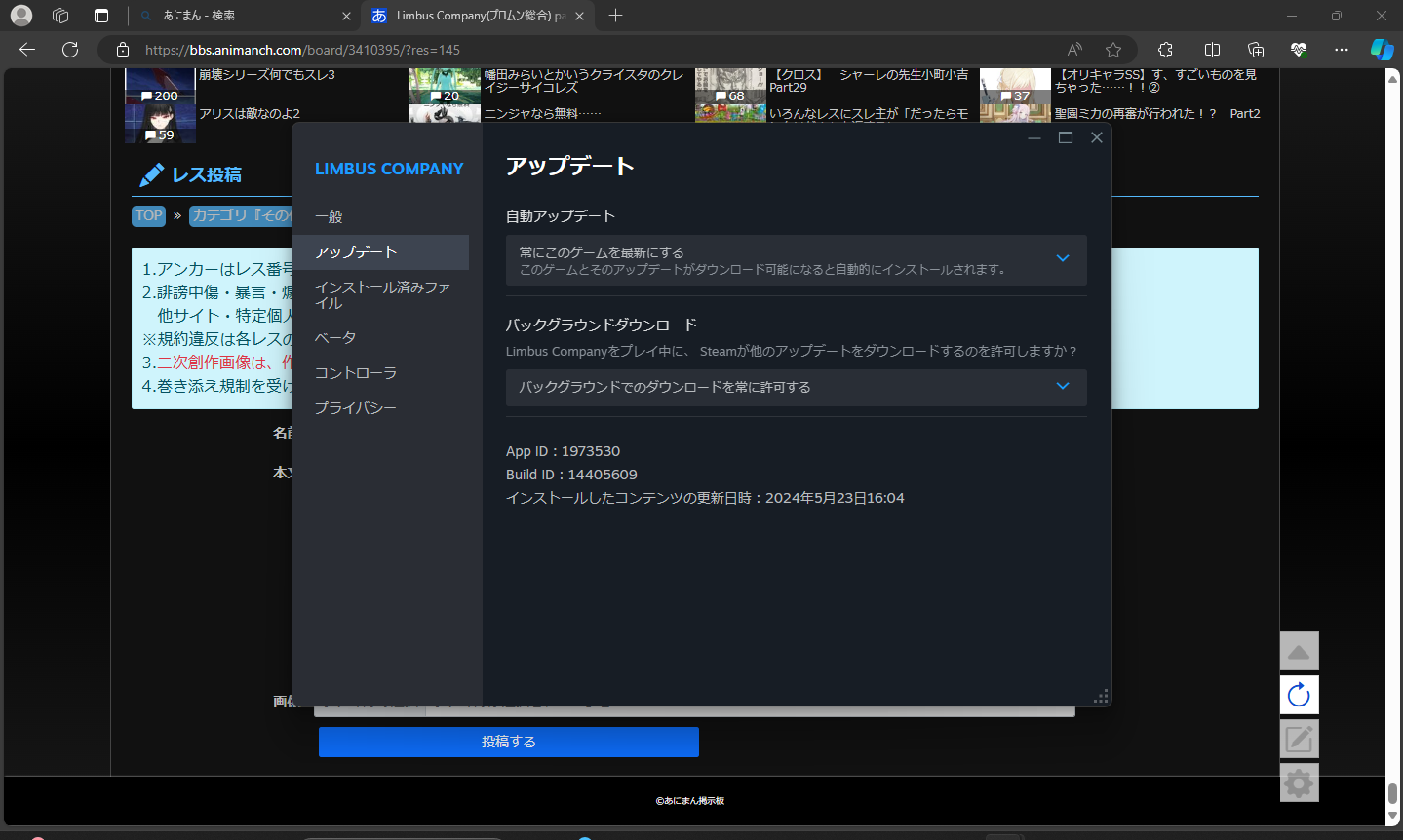Viewport: 1403px width, 840px height.
Task: Reload the page with refresh icon
Action: pyautogui.click(x=70, y=50)
